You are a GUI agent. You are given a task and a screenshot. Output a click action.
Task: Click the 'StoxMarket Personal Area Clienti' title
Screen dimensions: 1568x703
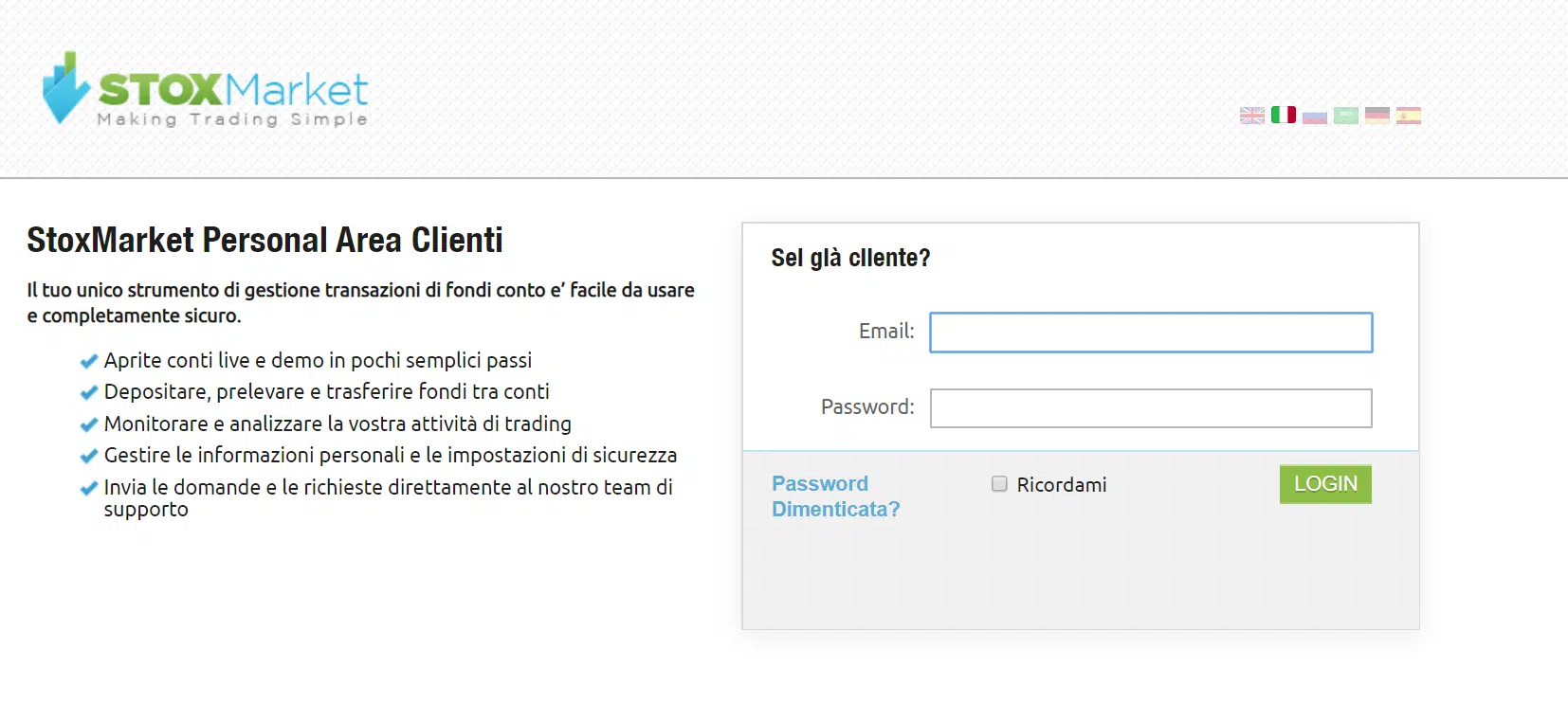click(264, 240)
